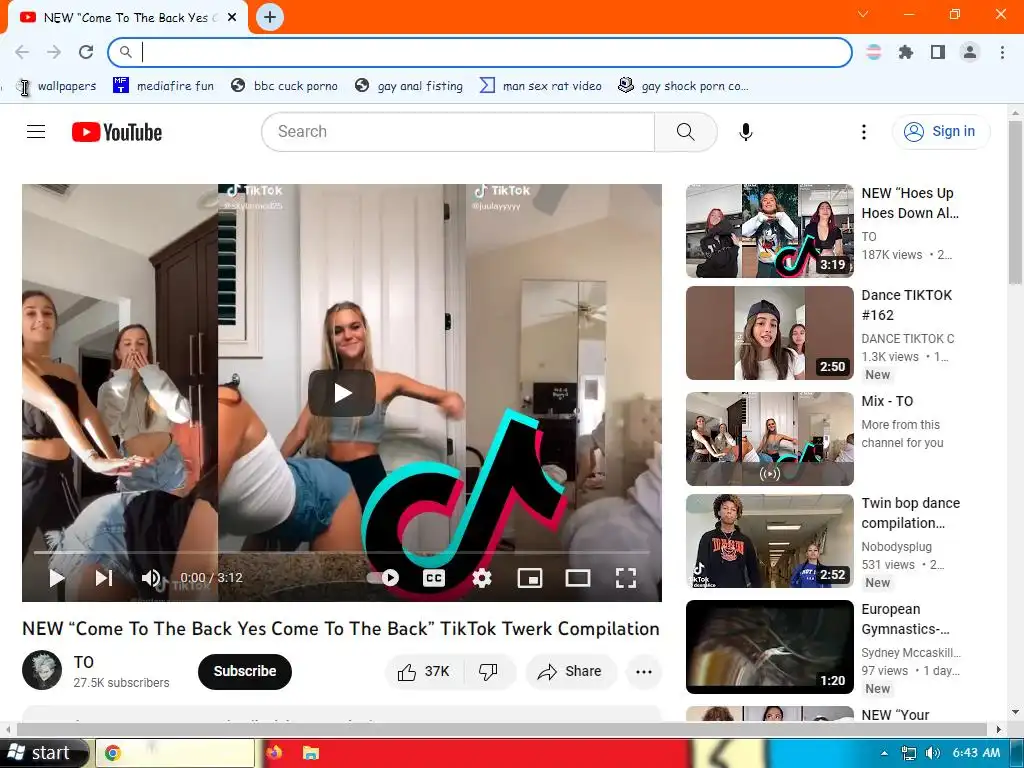Mute the video volume speaker icon
Screen dimensions: 1024x768
click(151, 578)
